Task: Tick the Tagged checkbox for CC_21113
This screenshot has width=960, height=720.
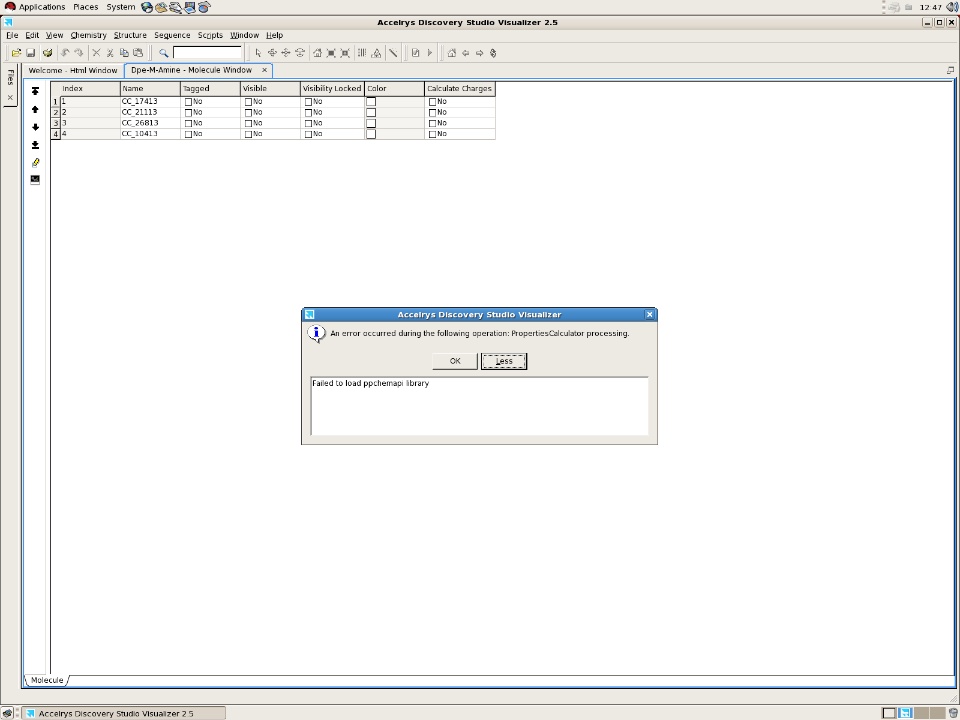Action: pyautogui.click(x=188, y=113)
